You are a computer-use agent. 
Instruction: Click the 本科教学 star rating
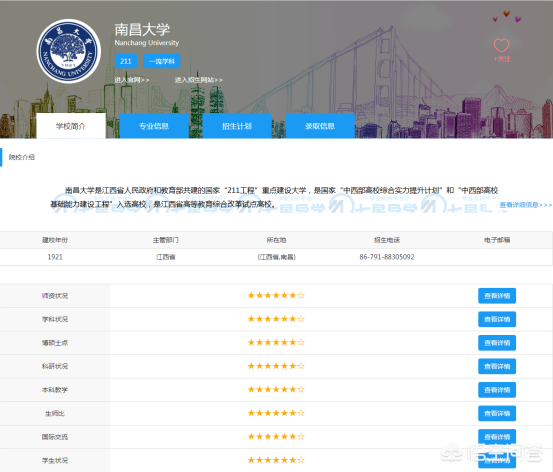276,389
